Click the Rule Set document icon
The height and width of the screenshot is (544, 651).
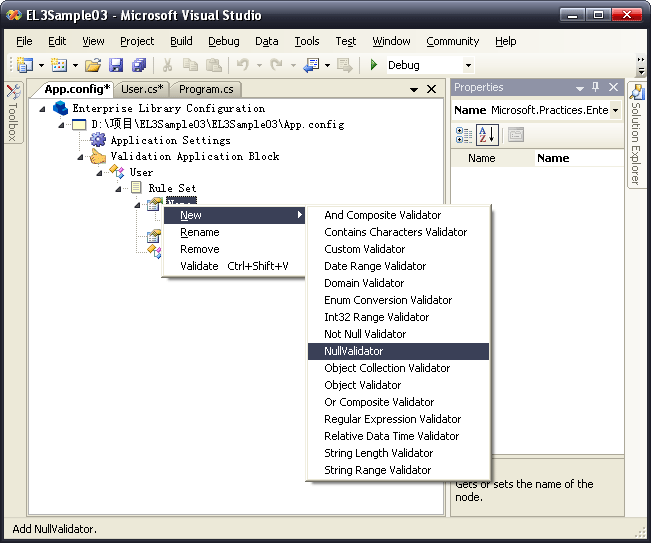(136, 188)
